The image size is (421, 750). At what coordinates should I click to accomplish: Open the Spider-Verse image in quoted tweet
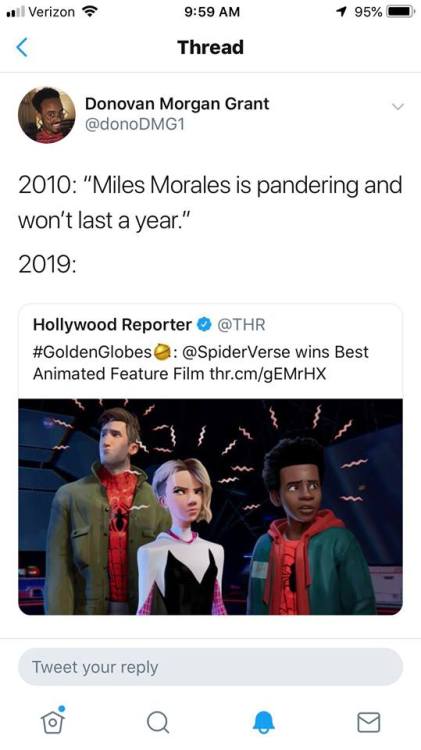click(x=210, y=507)
